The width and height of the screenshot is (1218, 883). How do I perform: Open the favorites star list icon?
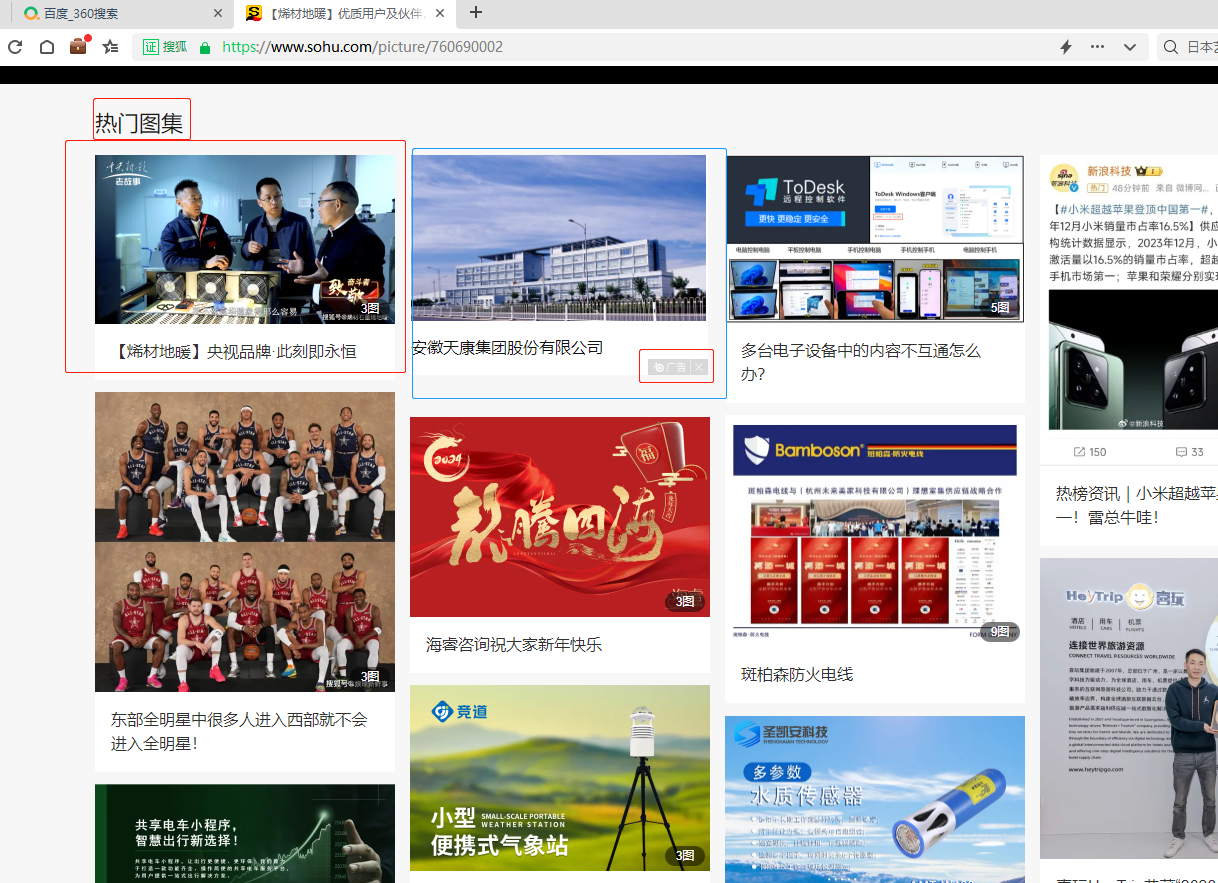pyautogui.click(x=111, y=47)
